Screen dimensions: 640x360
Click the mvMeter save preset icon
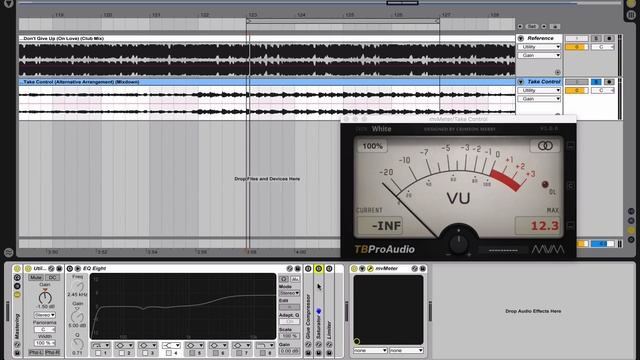pyautogui.click(x=422, y=269)
